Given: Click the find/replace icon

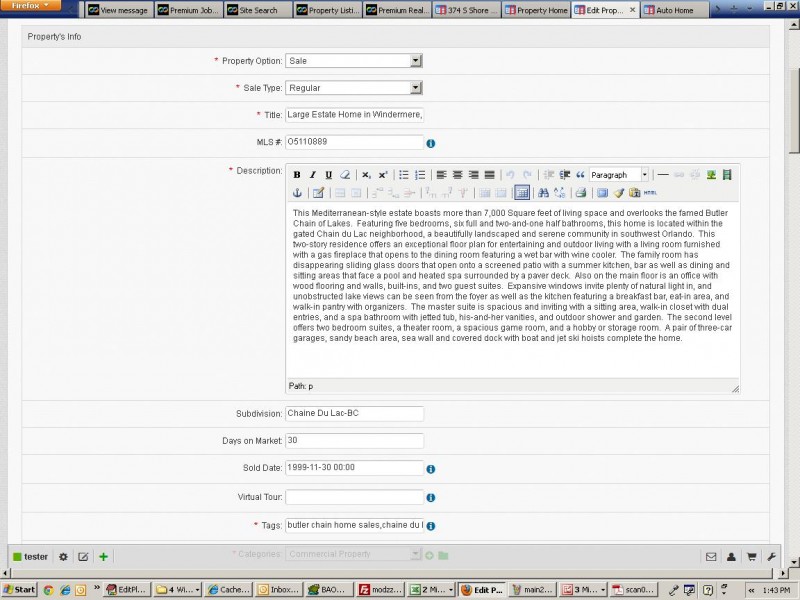Looking at the screenshot, I should [559, 193].
